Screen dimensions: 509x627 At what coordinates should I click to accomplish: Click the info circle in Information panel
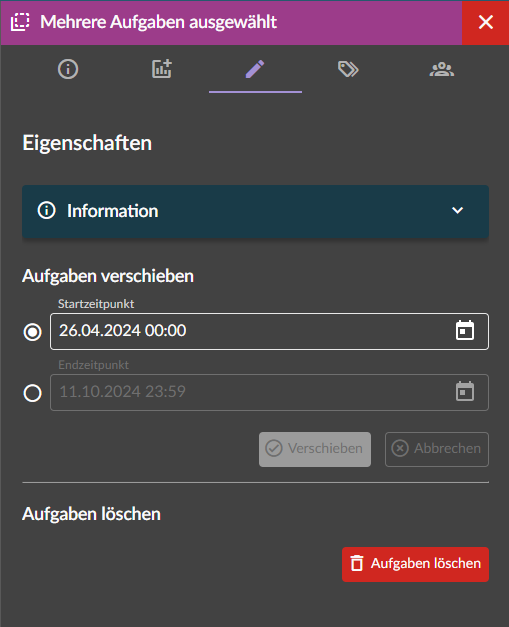tap(46, 210)
